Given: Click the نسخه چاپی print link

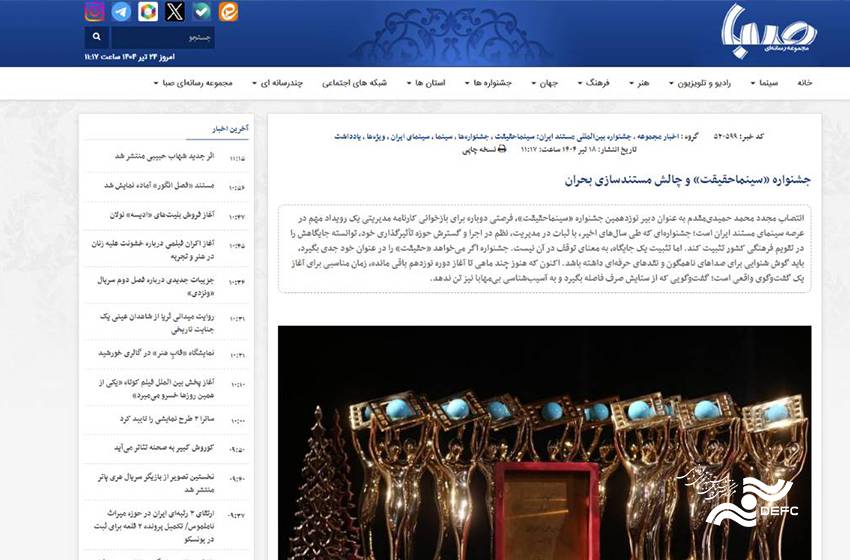Looking at the screenshot, I should click(484, 149).
